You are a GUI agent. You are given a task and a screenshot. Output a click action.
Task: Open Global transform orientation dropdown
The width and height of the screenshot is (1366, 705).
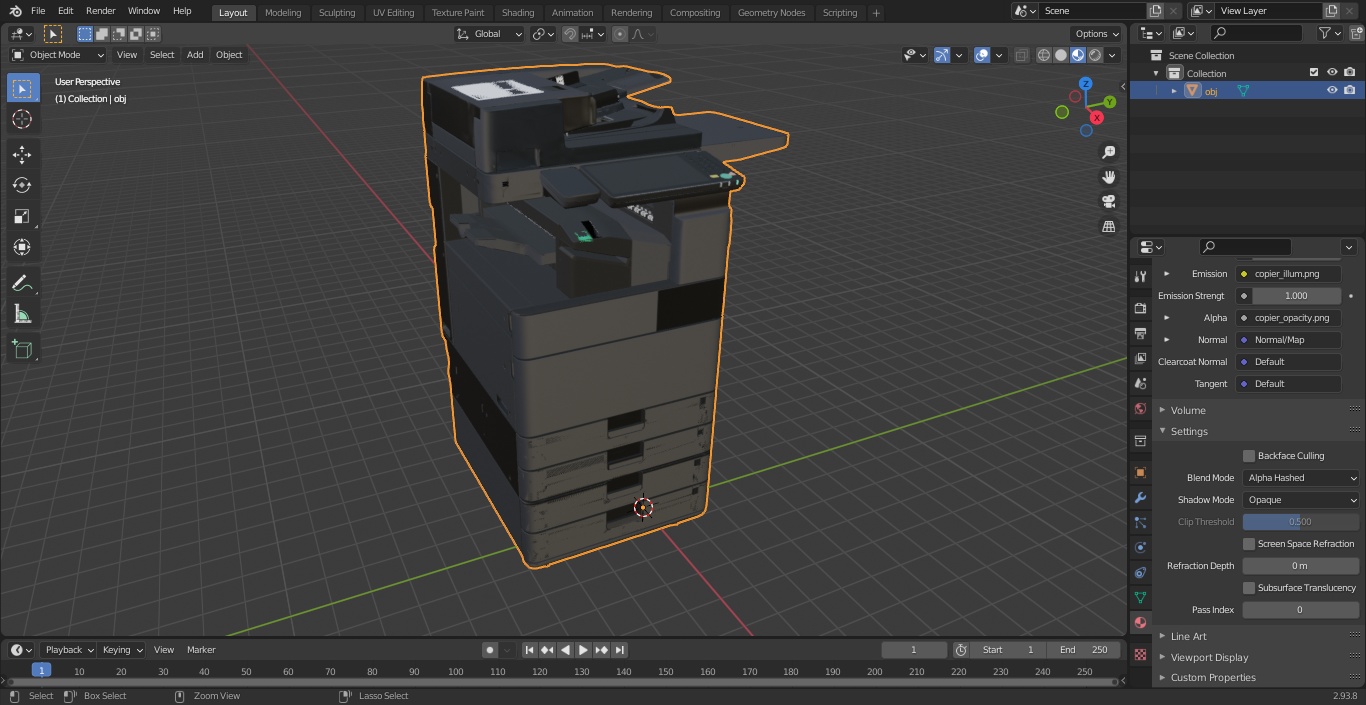click(490, 34)
